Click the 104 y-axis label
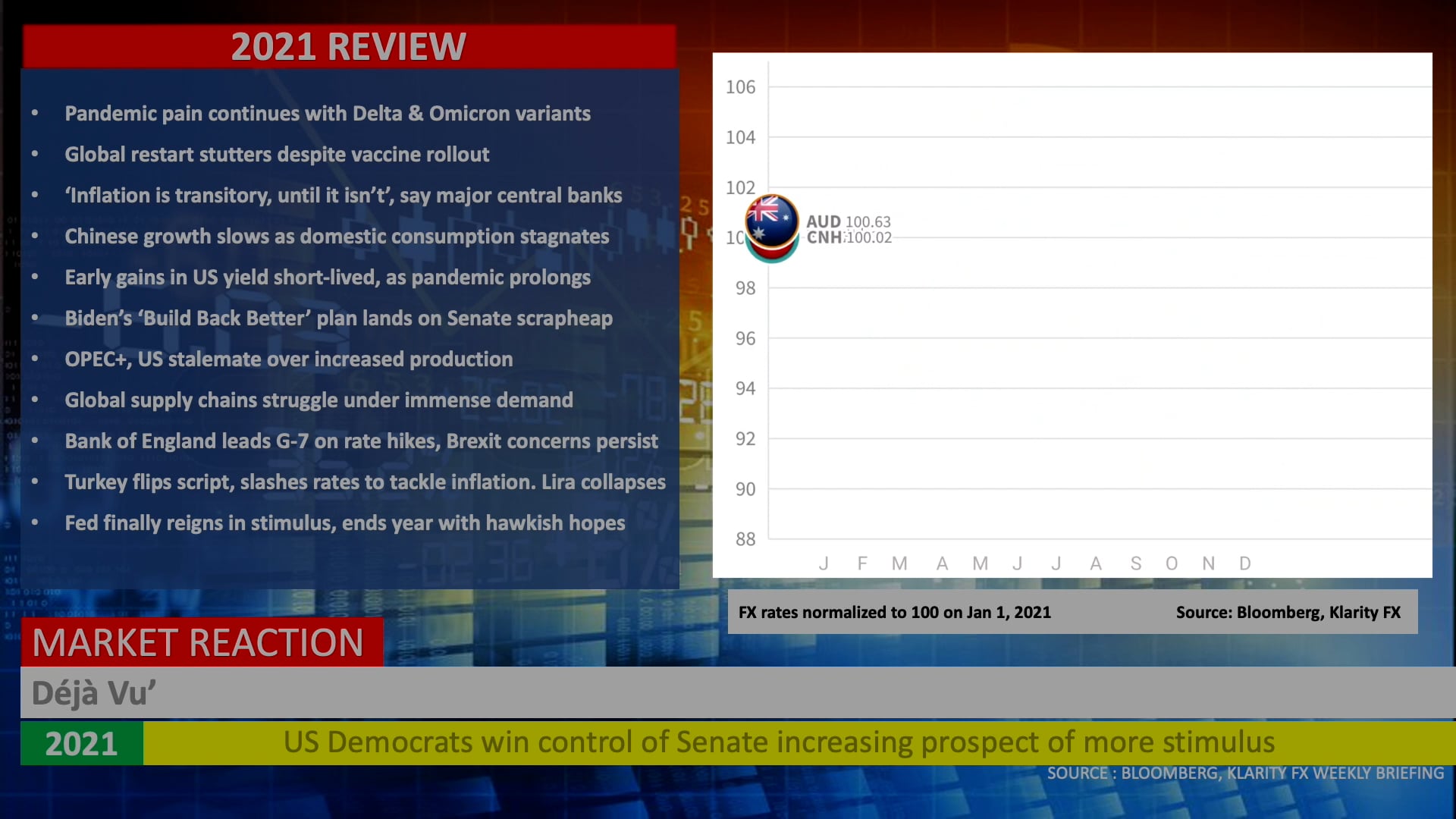 point(740,137)
